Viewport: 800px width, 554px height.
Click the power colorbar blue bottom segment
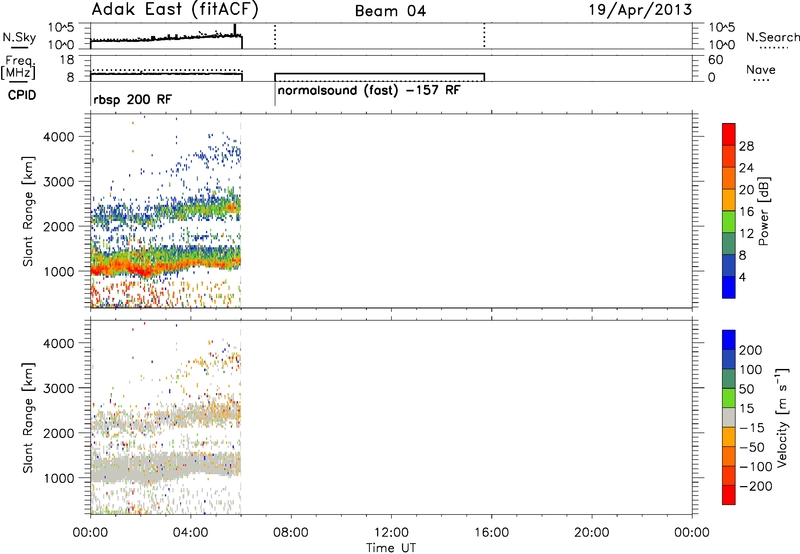click(x=729, y=287)
